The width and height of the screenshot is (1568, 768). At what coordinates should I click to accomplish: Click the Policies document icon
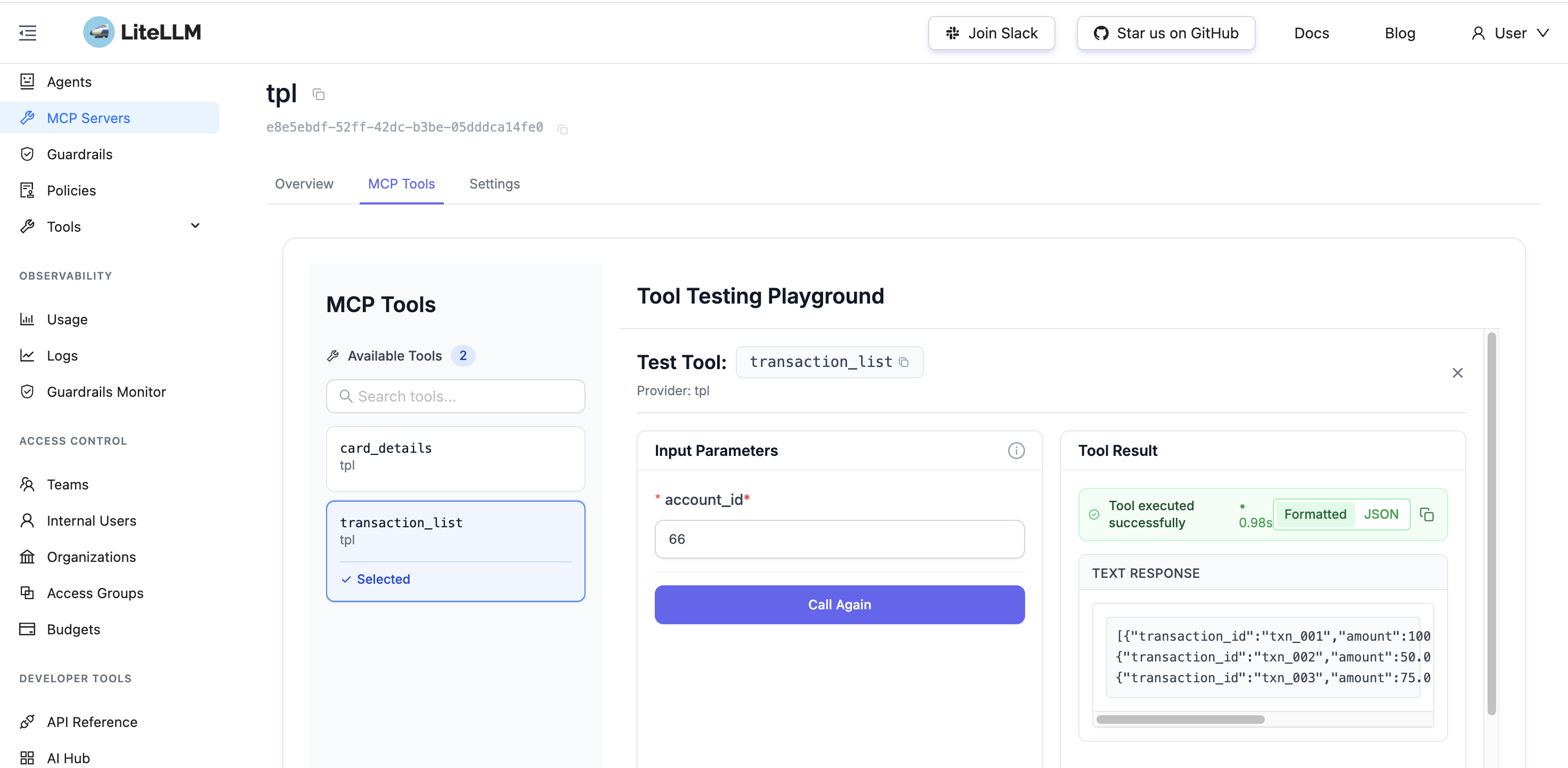click(x=27, y=191)
